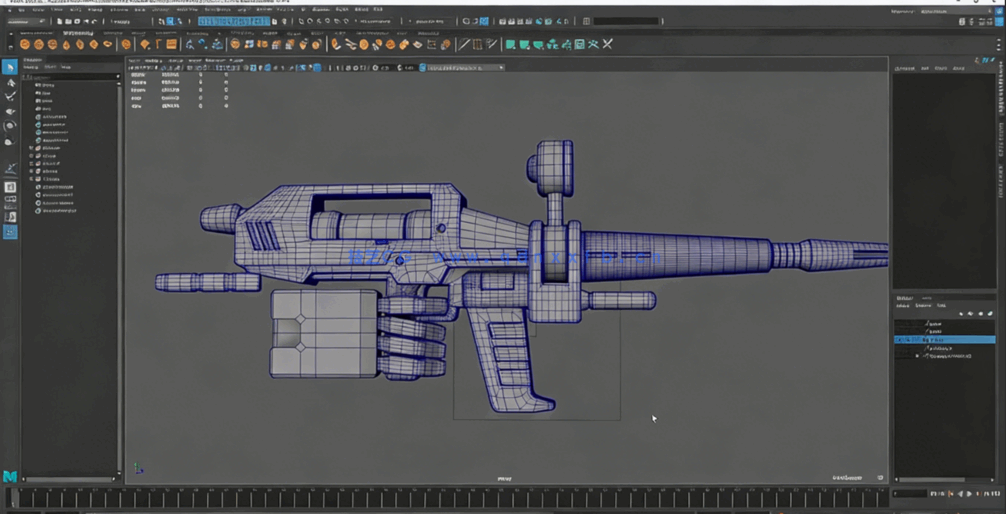Click the Maya logo in bottom-left corner
1006x514 pixels.
point(10,477)
